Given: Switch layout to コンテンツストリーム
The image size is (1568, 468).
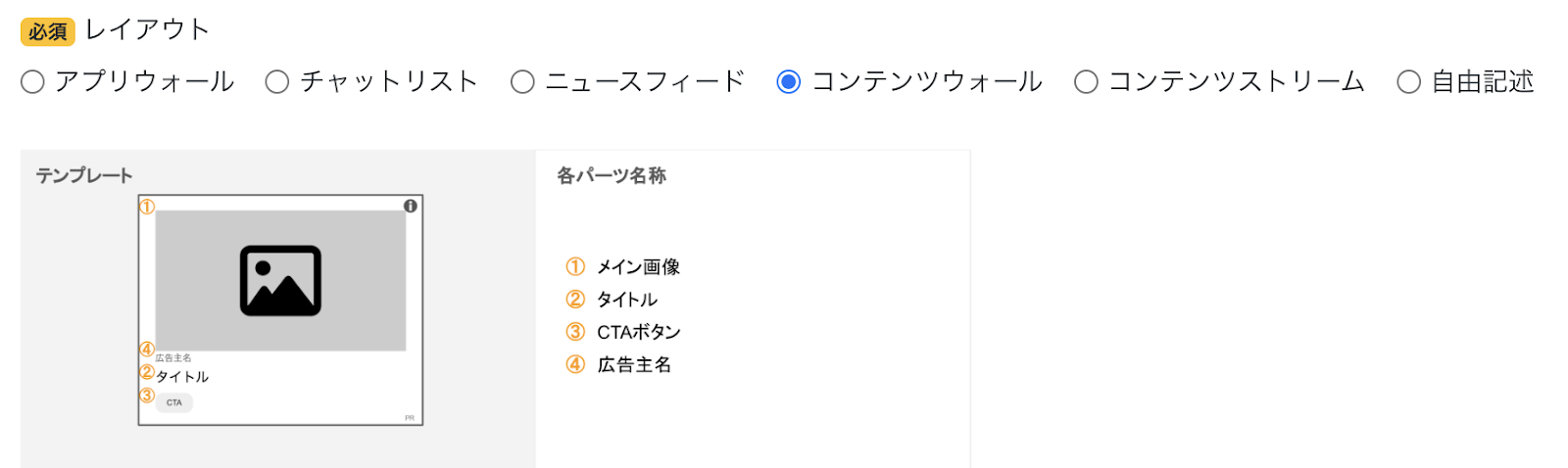Looking at the screenshot, I should [x=1086, y=82].
